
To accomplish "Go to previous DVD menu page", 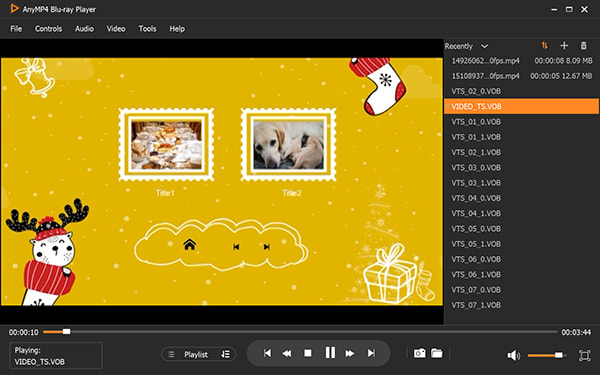I will coord(236,247).
